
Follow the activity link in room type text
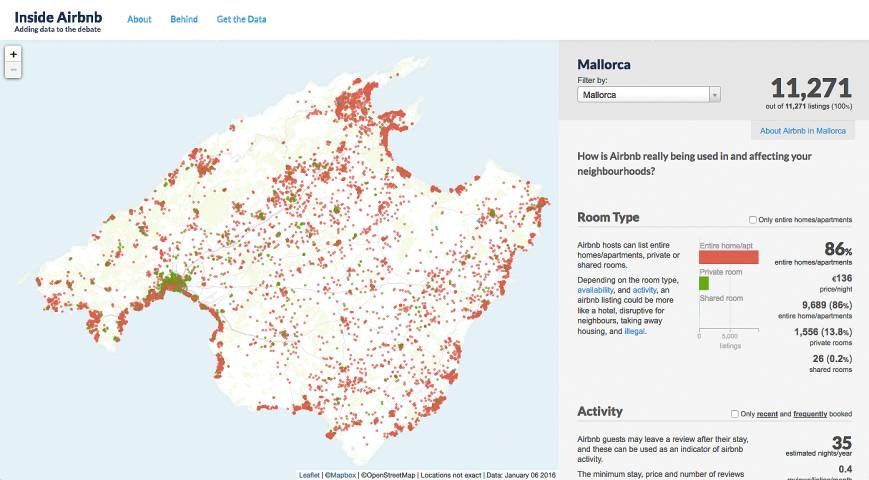(x=645, y=290)
